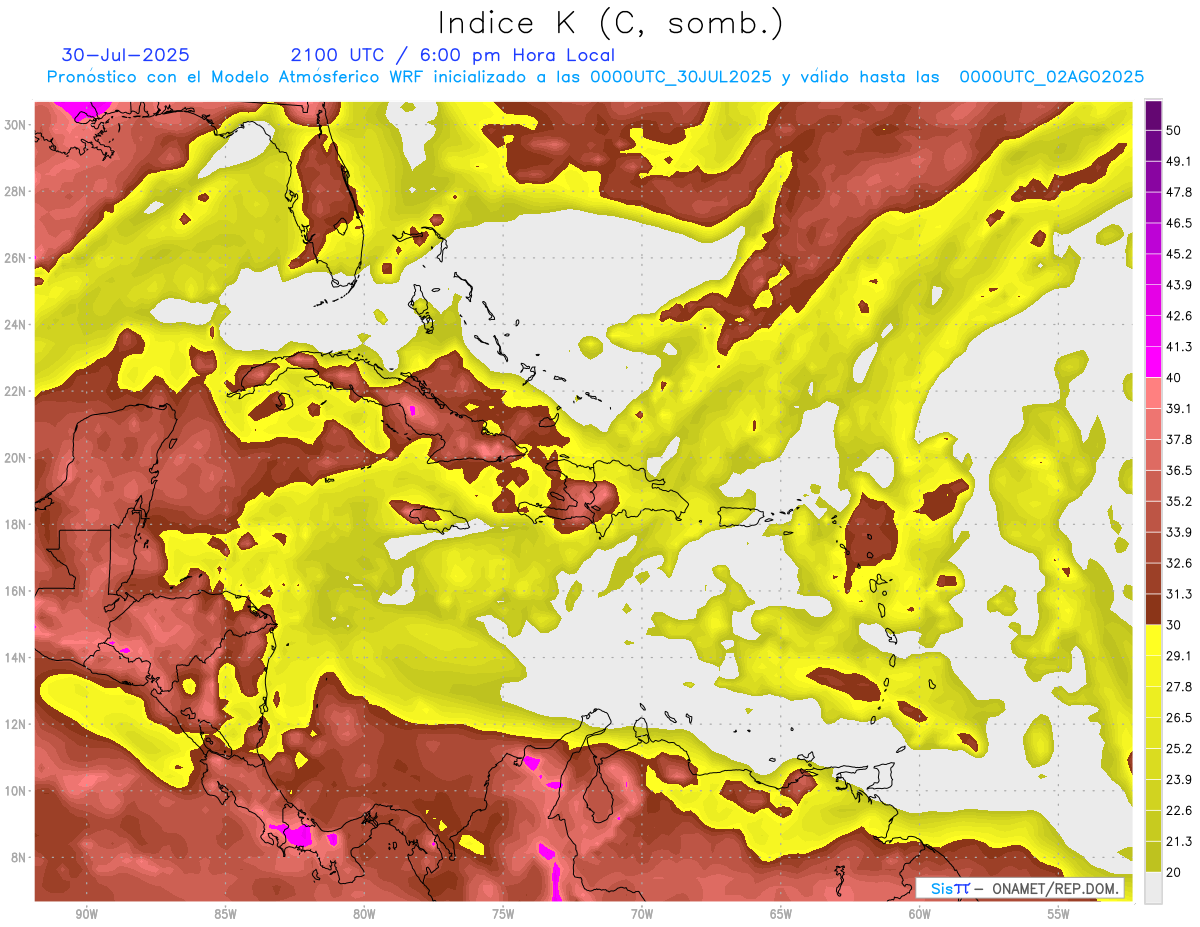This screenshot has height=927, width=1200.
Task: Click the colorbar value 20
Action: pos(1173,872)
